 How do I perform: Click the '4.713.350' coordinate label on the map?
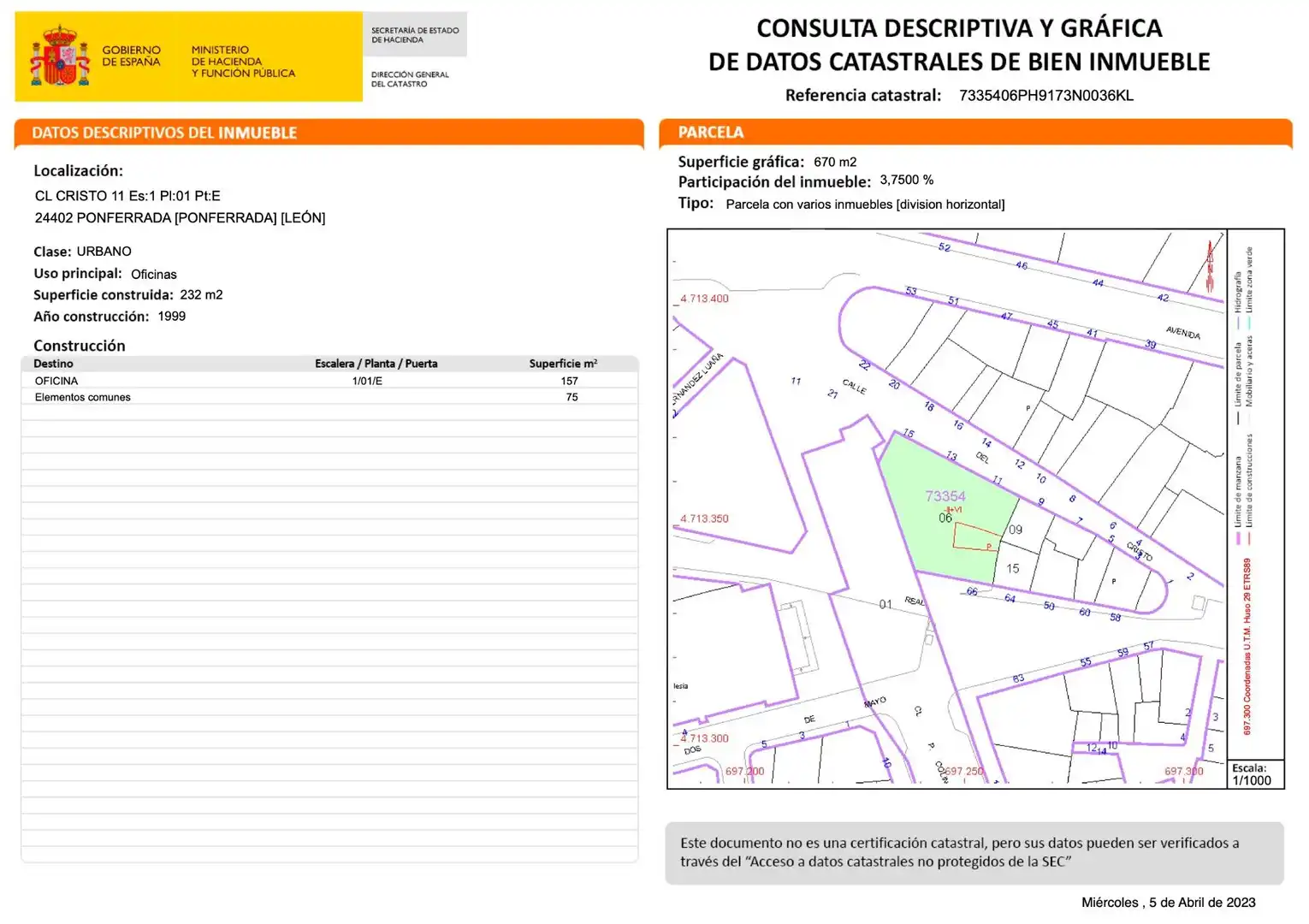(x=704, y=518)
